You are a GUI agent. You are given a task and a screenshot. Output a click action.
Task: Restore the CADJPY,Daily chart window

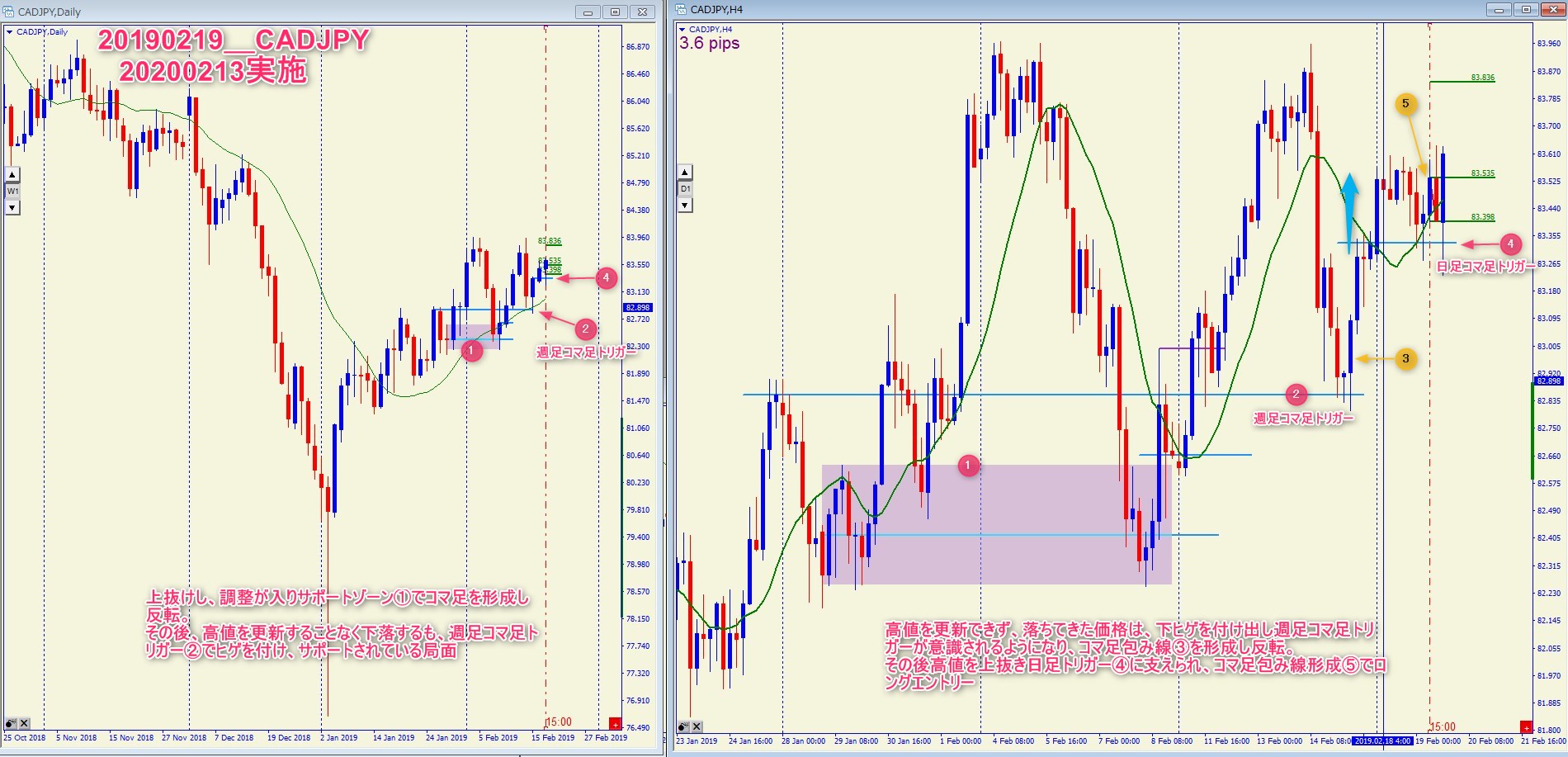(x=615, y=12)
